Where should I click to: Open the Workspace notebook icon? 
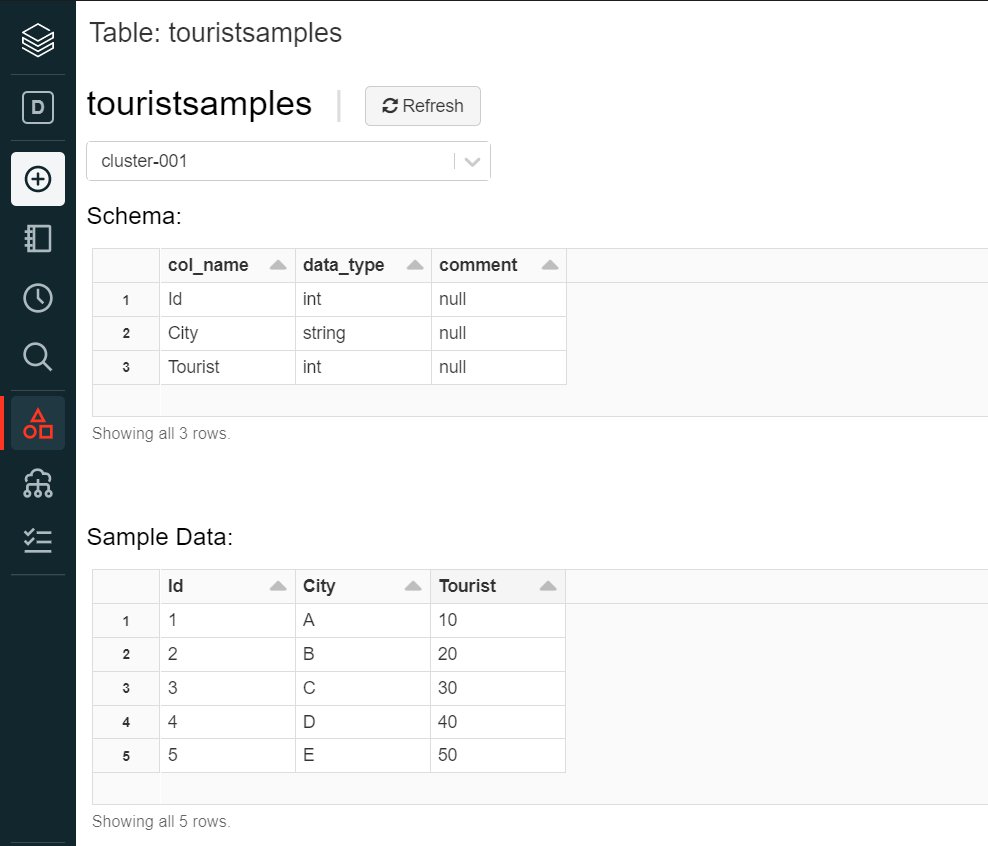coord(38,238)
